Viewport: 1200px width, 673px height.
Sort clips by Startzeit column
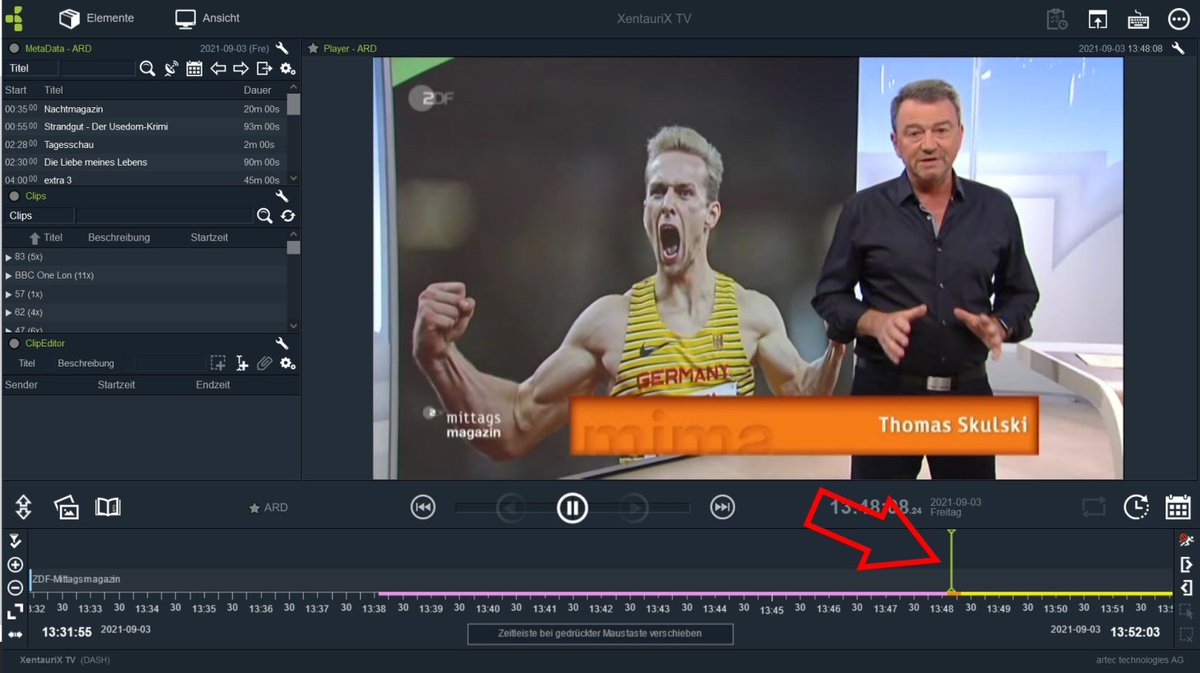pos(209,238)
